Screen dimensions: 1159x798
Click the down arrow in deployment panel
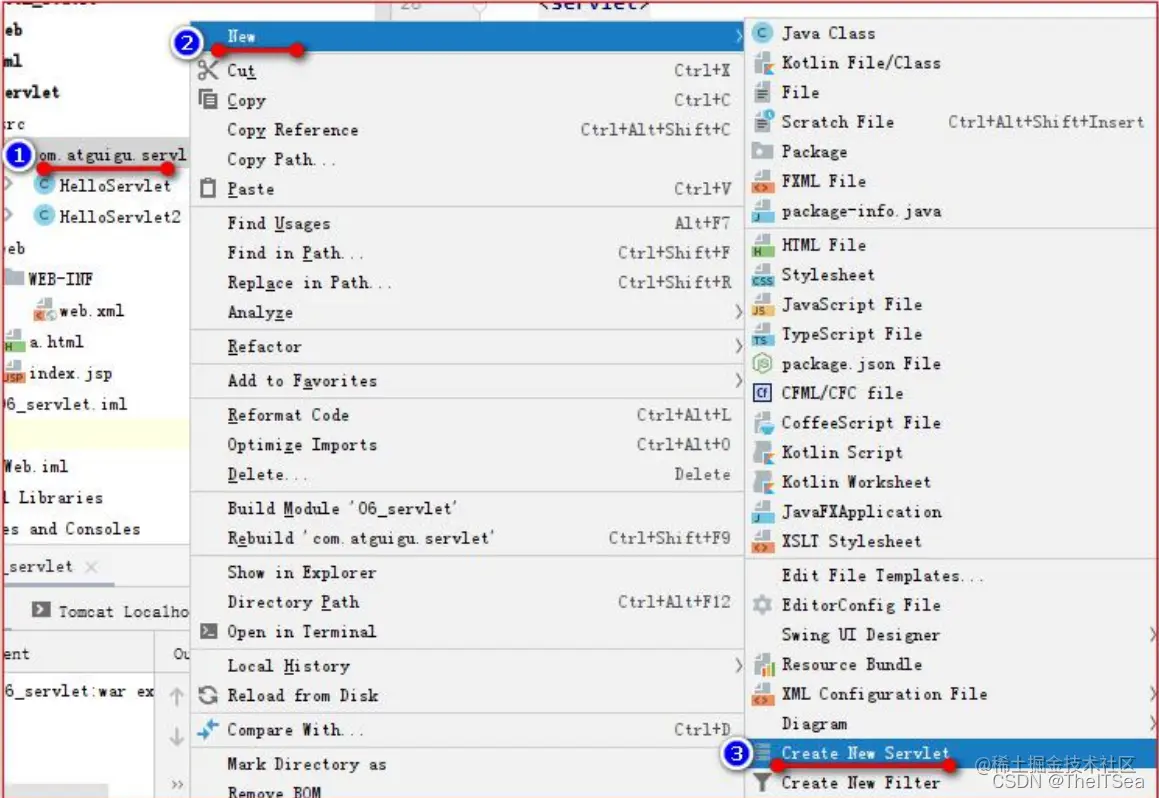(176, 737)
